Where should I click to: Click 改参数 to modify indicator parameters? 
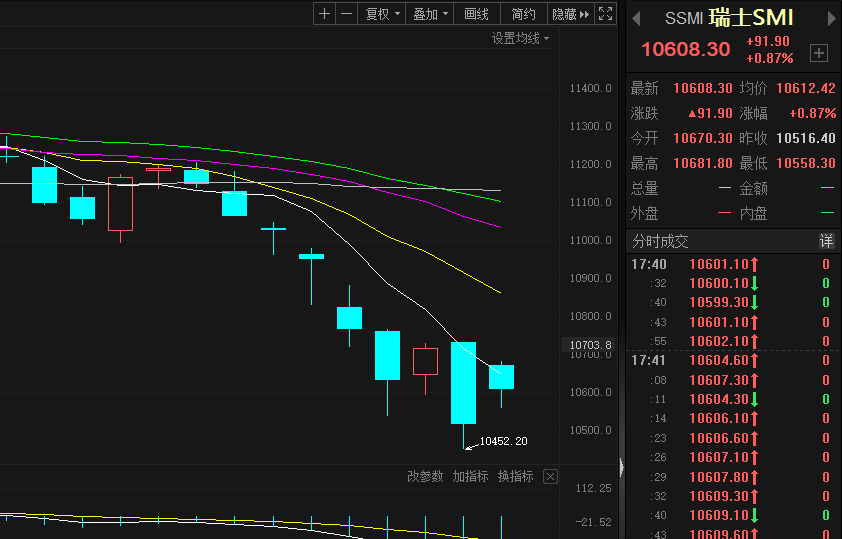[x=425, y=477]
